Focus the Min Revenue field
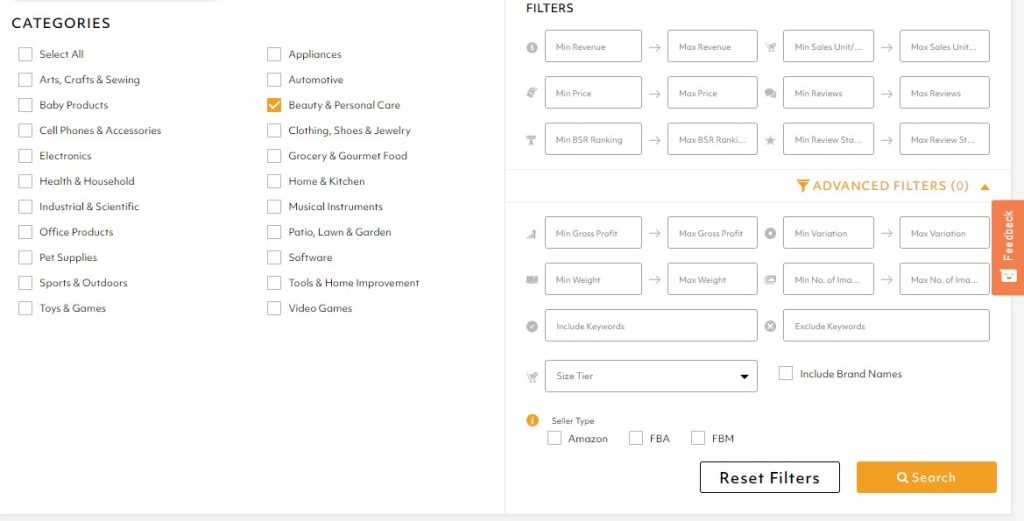1024x521 pixels. coord(592,47)
